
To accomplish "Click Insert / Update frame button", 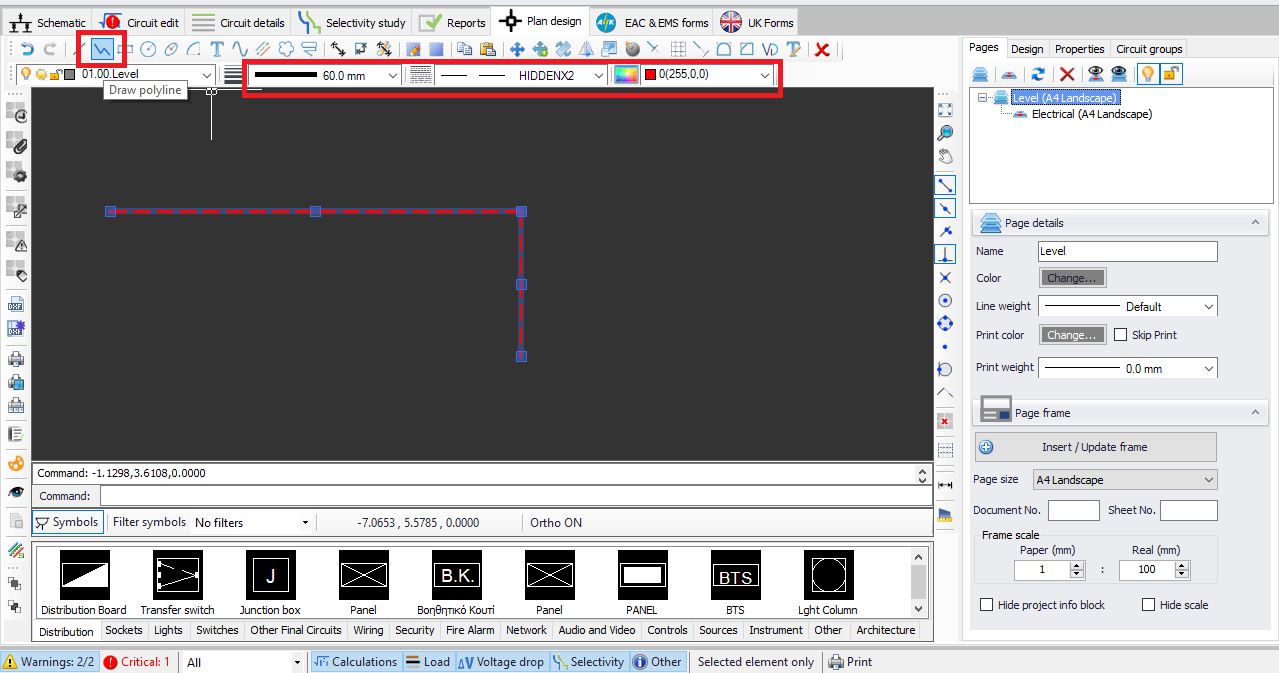I will coord(1095,447).
